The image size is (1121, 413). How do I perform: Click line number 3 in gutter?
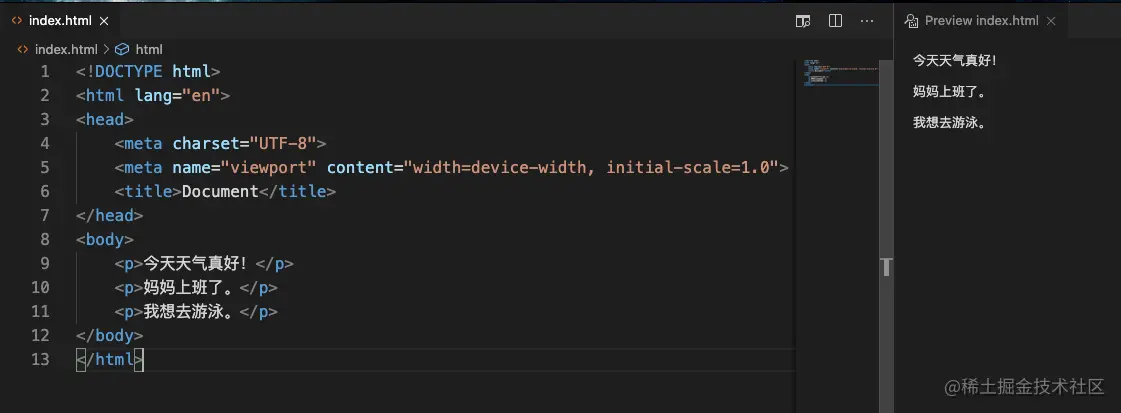point(45,119)
